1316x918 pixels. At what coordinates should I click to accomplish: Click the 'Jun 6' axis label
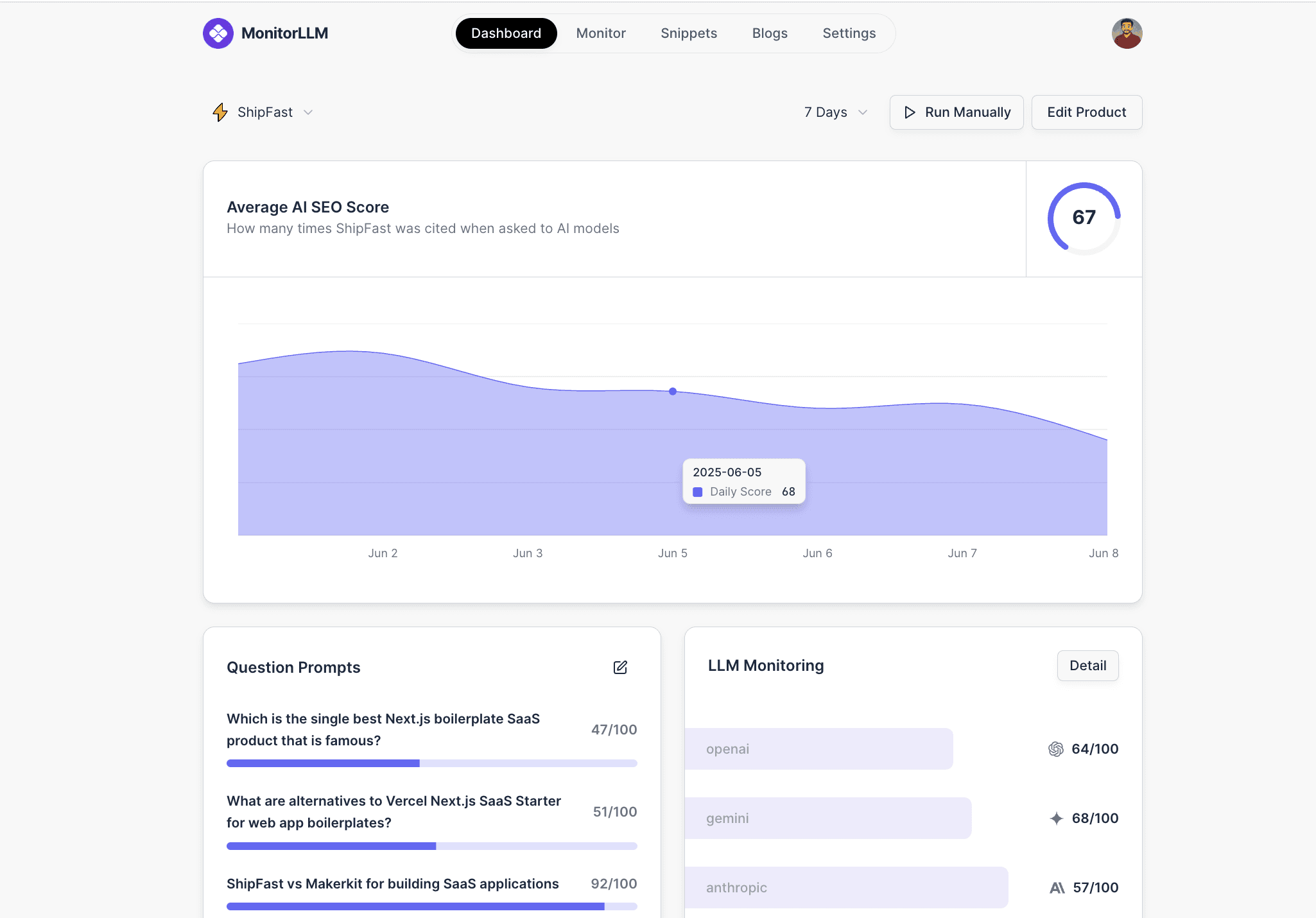(x=817, y=553)
